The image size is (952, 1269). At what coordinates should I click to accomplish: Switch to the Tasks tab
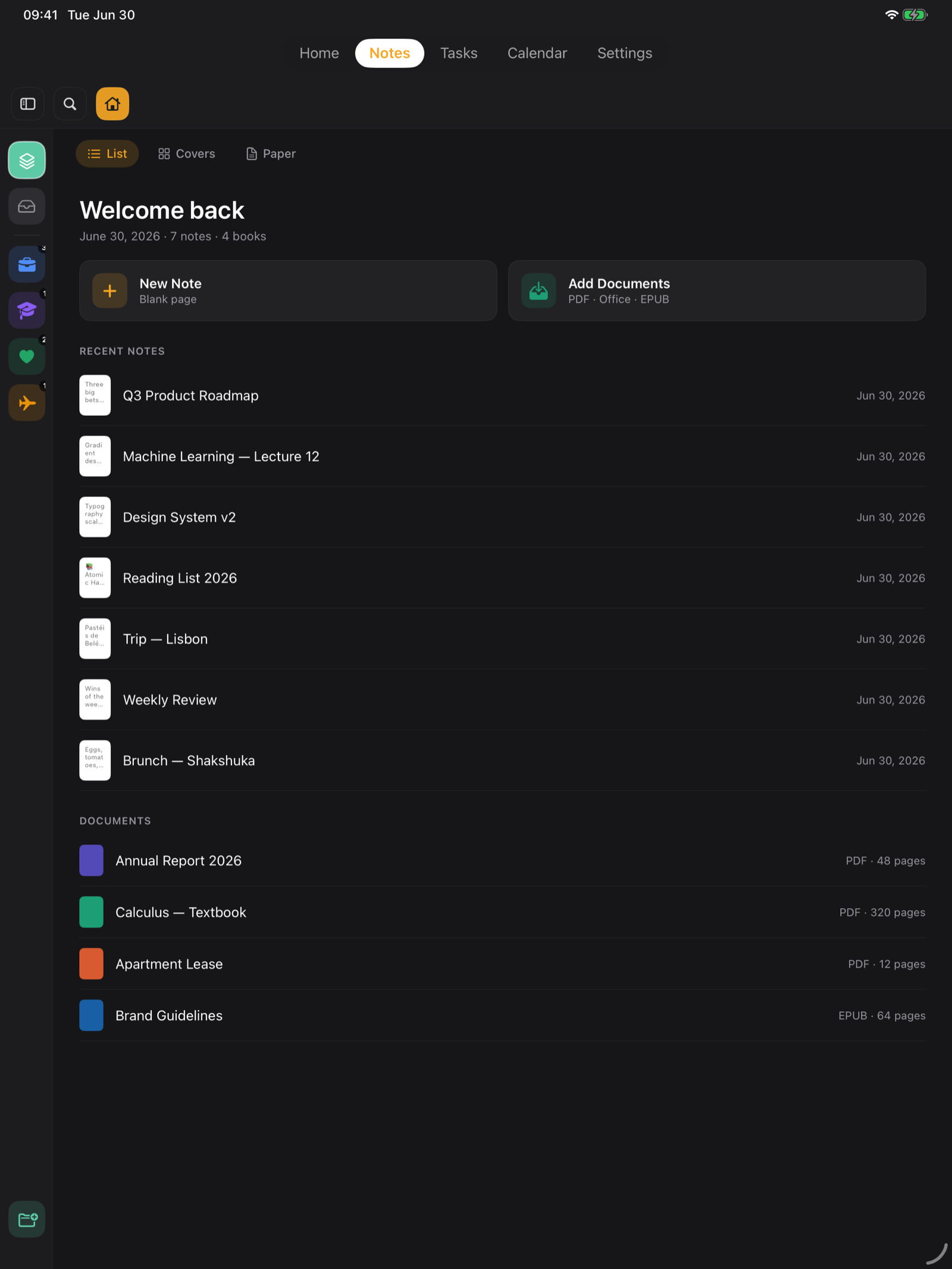click(459, 53)
